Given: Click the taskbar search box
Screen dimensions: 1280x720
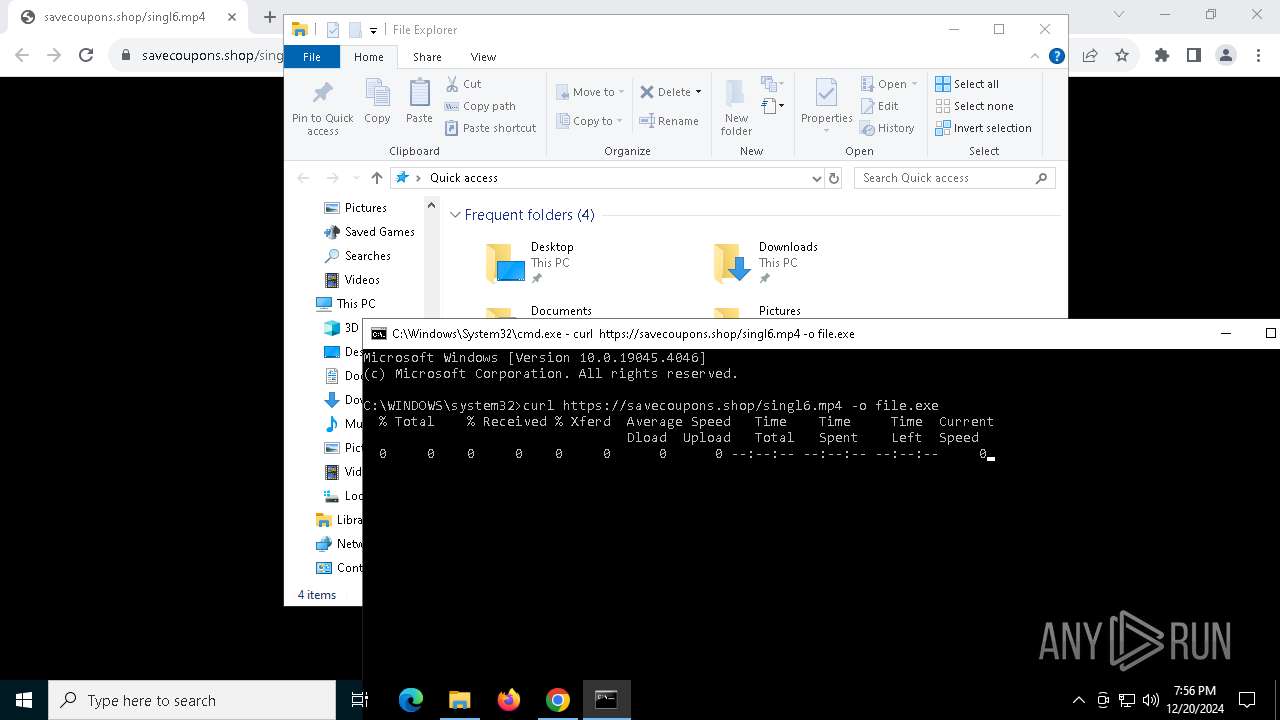Looking at the screenshot, I should click(192, 700).
